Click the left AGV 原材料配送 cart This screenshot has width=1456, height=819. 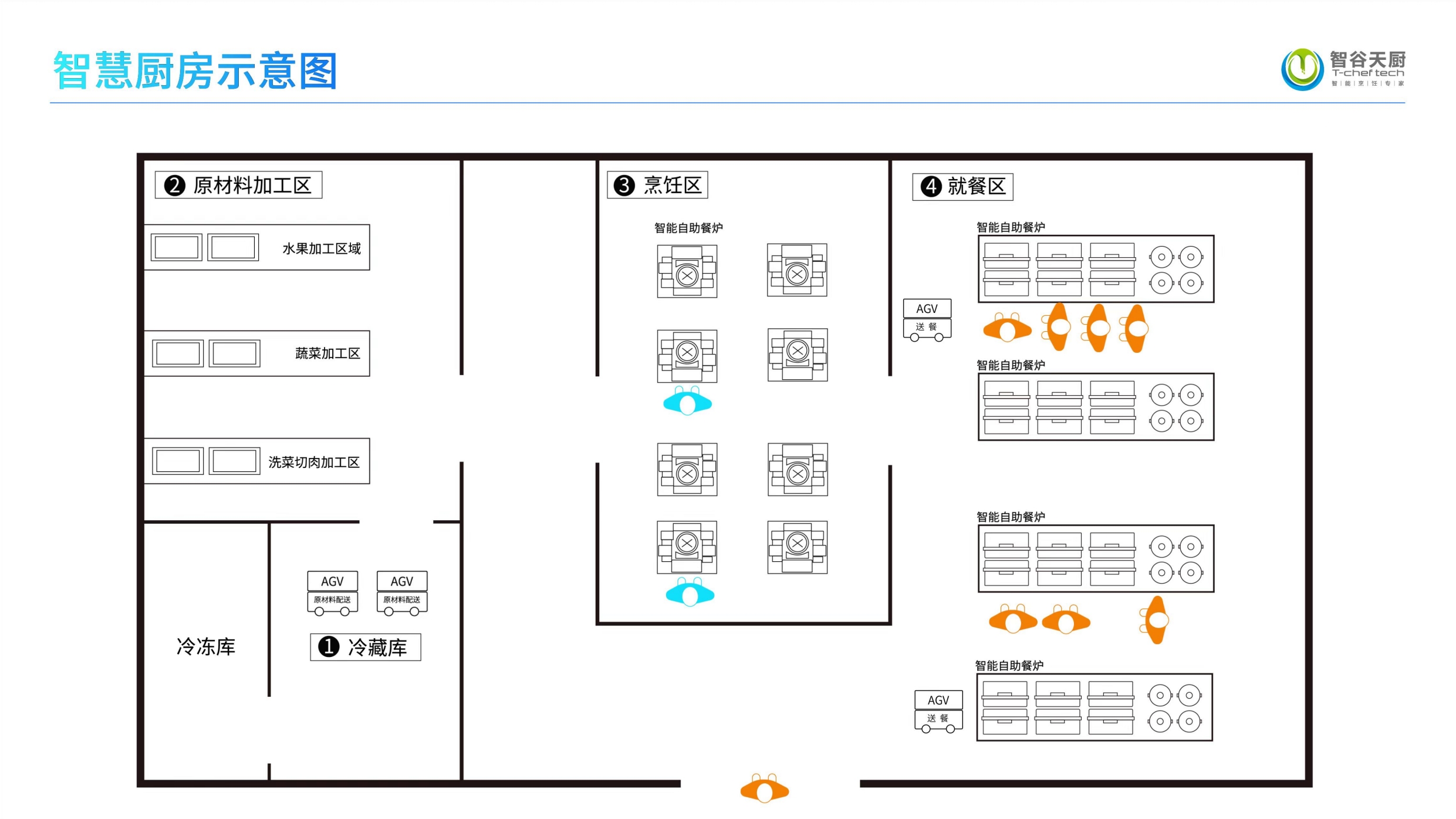[x=332, y=592]
